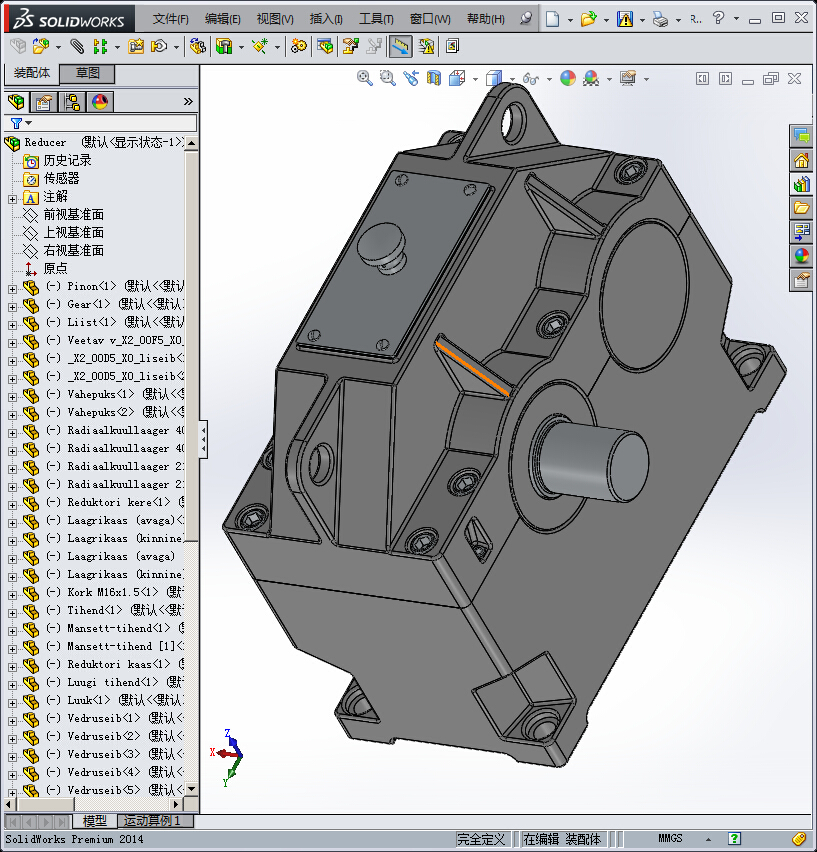Toggle collapse left panels button in viewport header
Screen dimensions: 817x852
click(702, 79)
